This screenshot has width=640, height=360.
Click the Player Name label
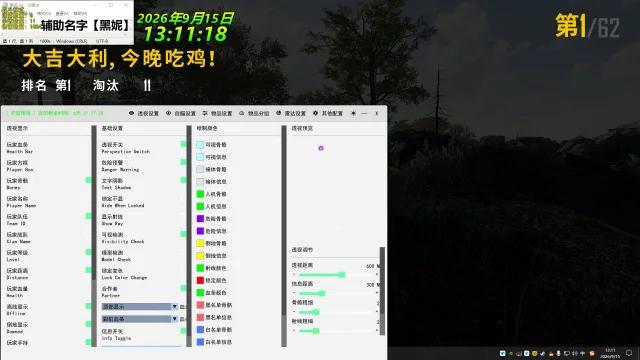21,205
